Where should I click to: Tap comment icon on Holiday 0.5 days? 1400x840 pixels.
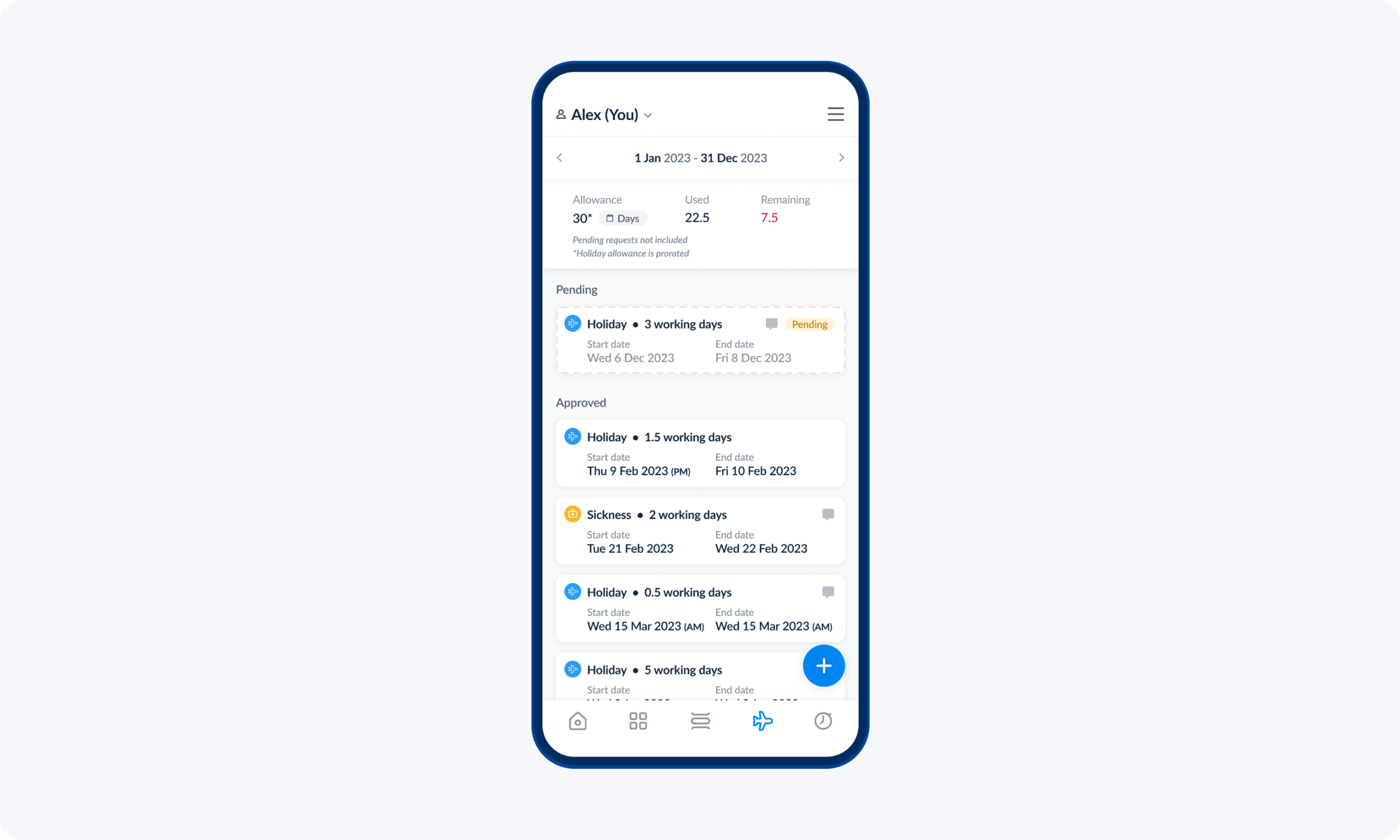(x=828, y=592)
